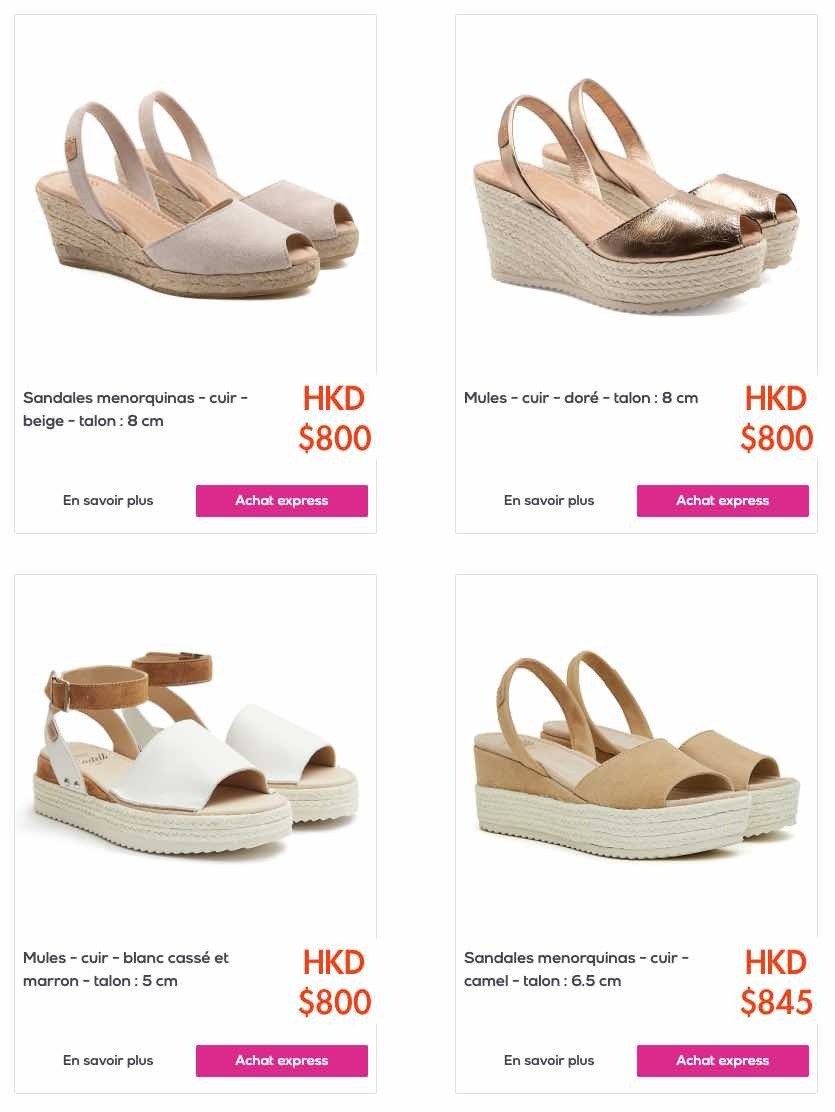Viewport: 835px width, 1112px height.
Task: Select title Mules cuir blanc cassé et marron
Action: coord(126,969)
